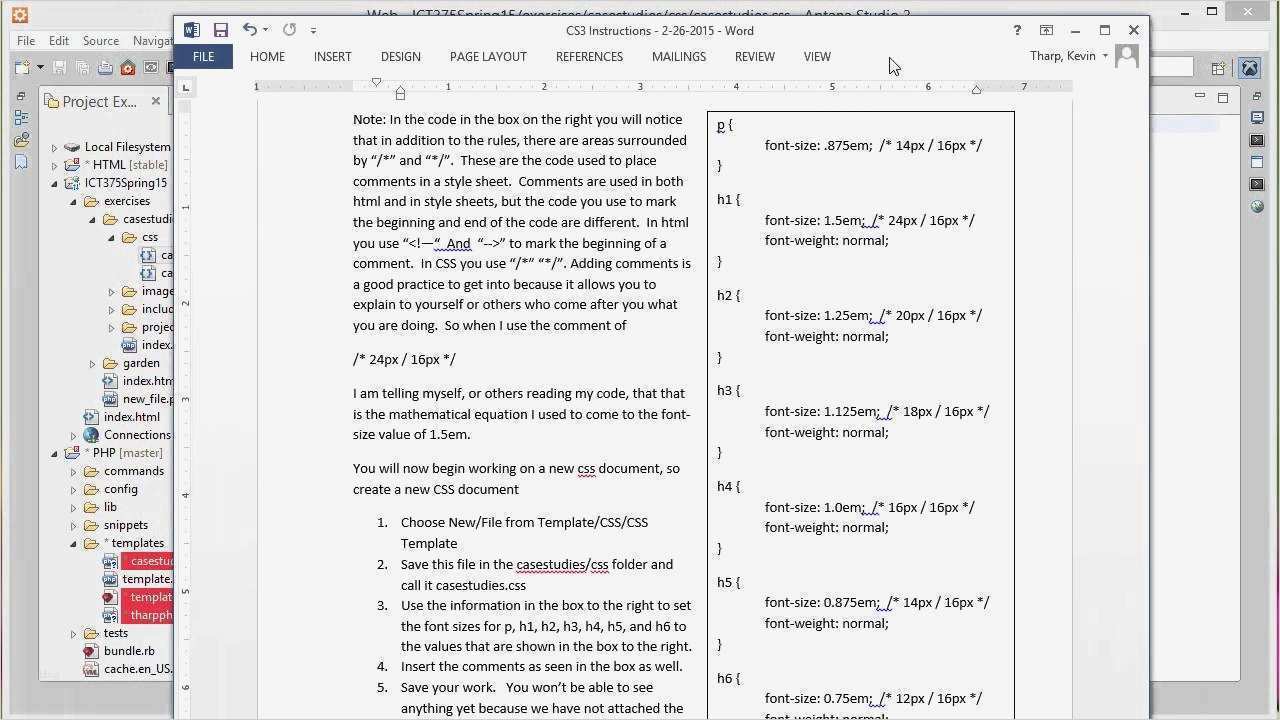Open the Source menu in Aptana
The image size is (1280, 720).
[x=101, y=41]
